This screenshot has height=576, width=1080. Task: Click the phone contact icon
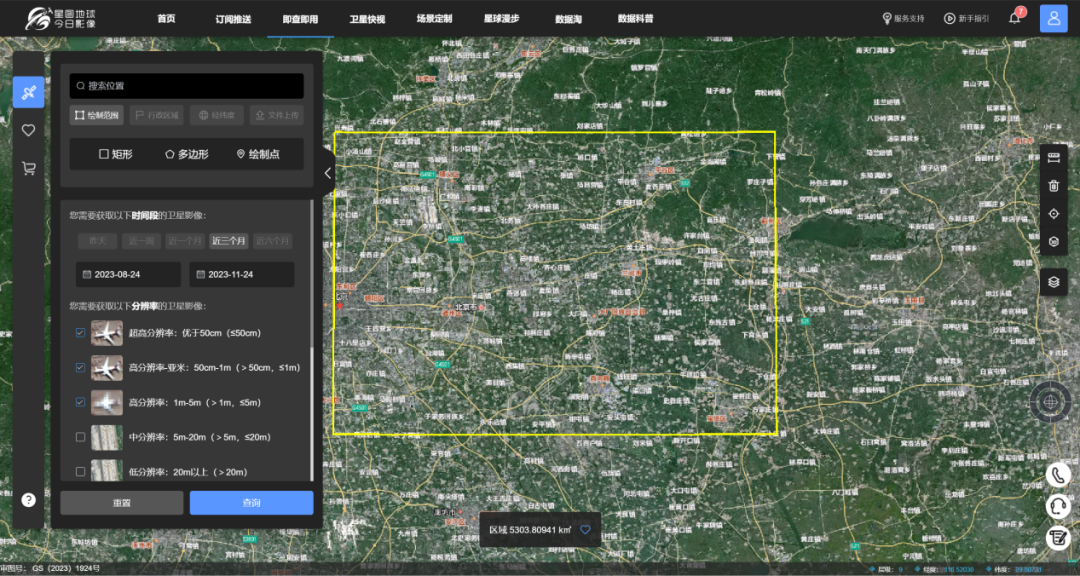pos(1057,474)
